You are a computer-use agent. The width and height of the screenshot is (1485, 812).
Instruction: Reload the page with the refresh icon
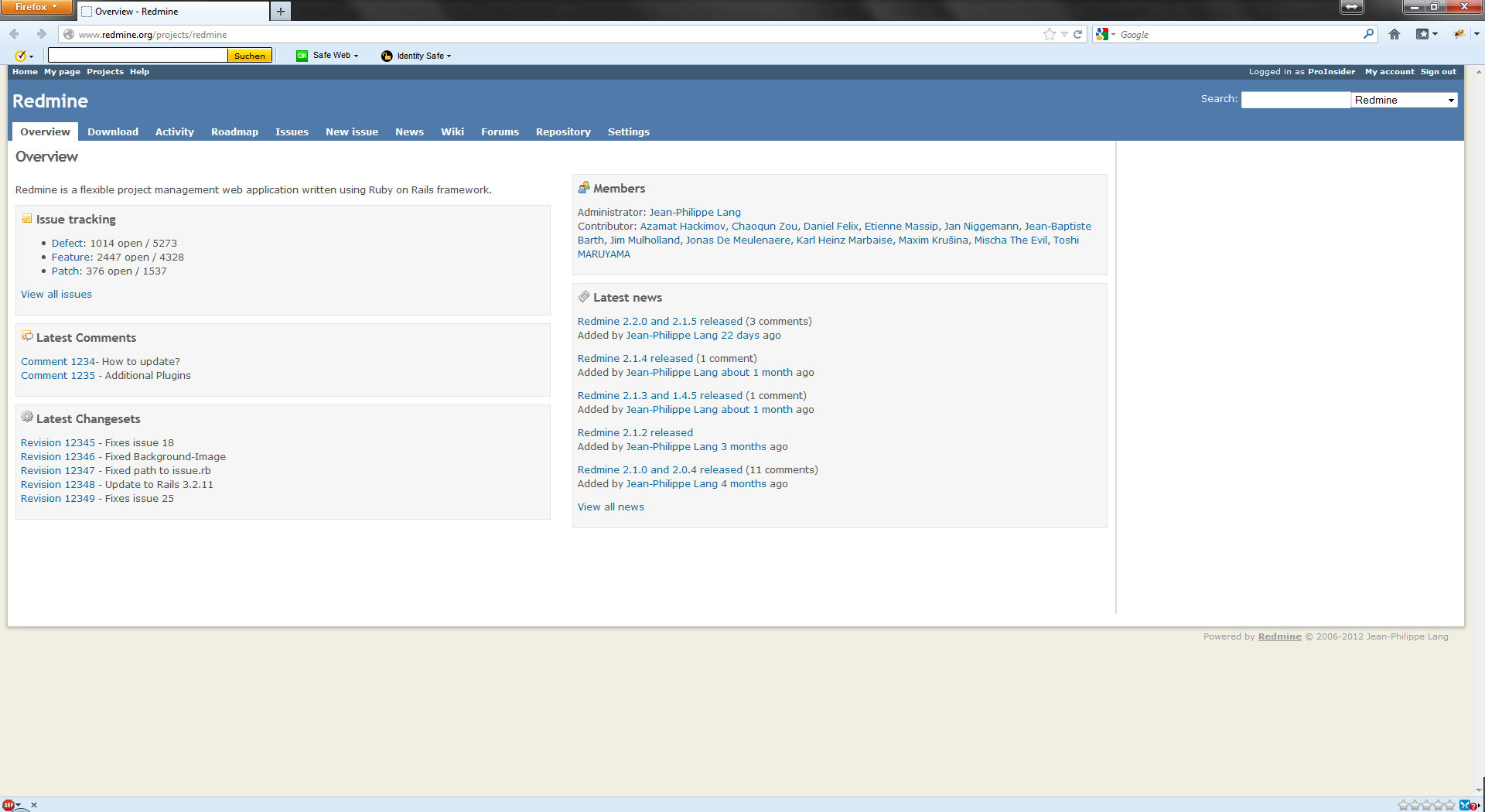(x=1077, y=34)
